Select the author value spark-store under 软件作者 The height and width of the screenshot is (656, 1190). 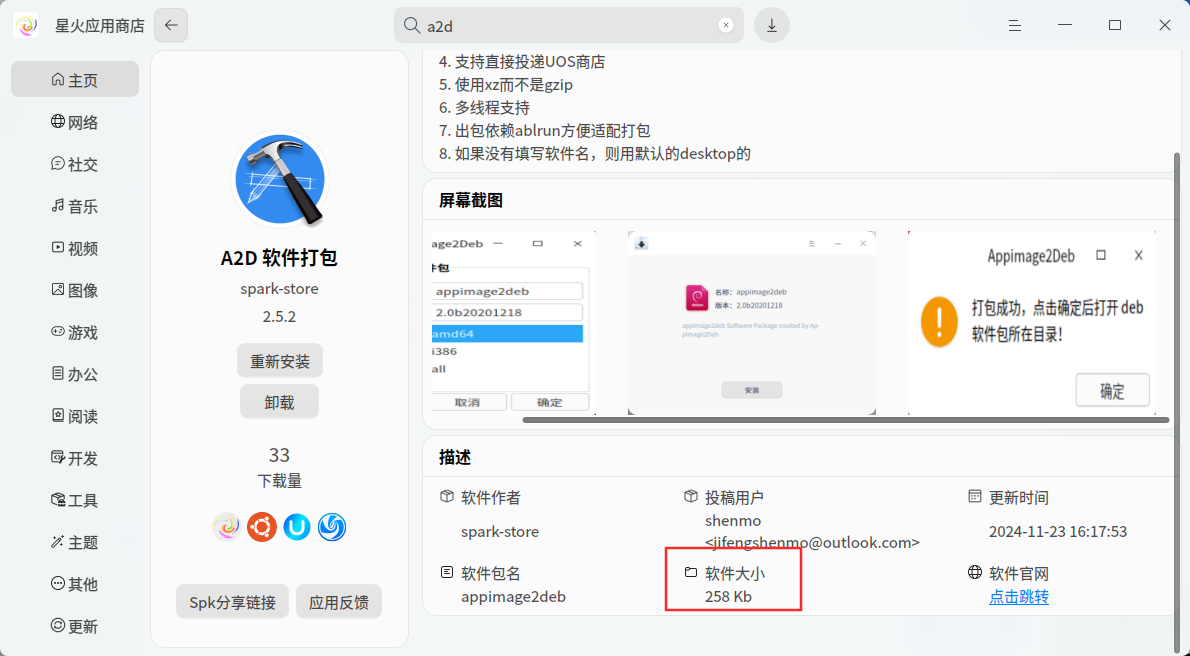click(x=500, y=531)
